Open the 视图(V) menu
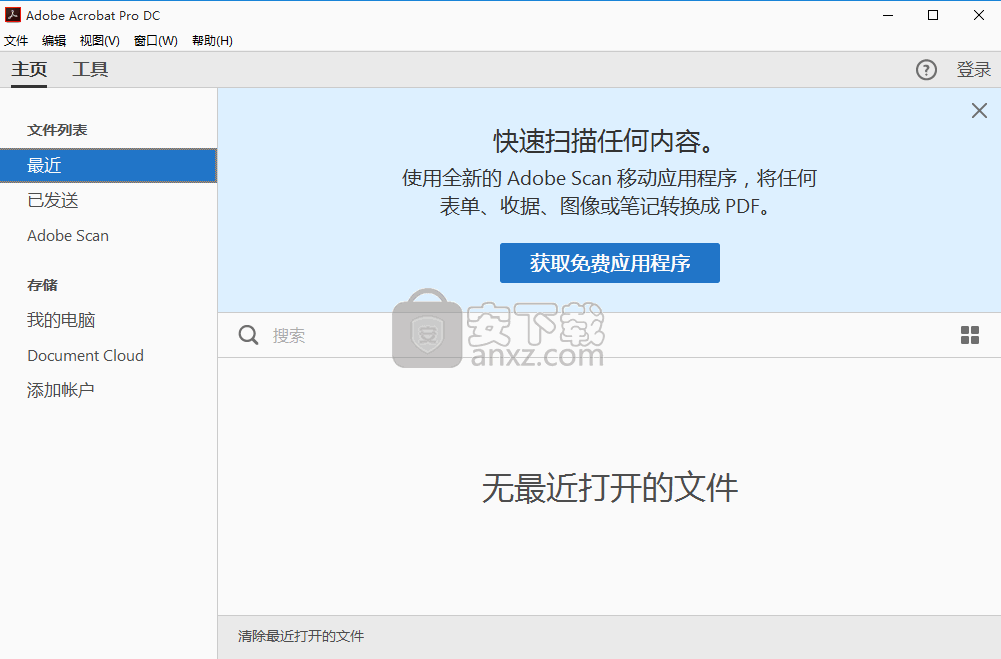 click(x=100, y=41)
